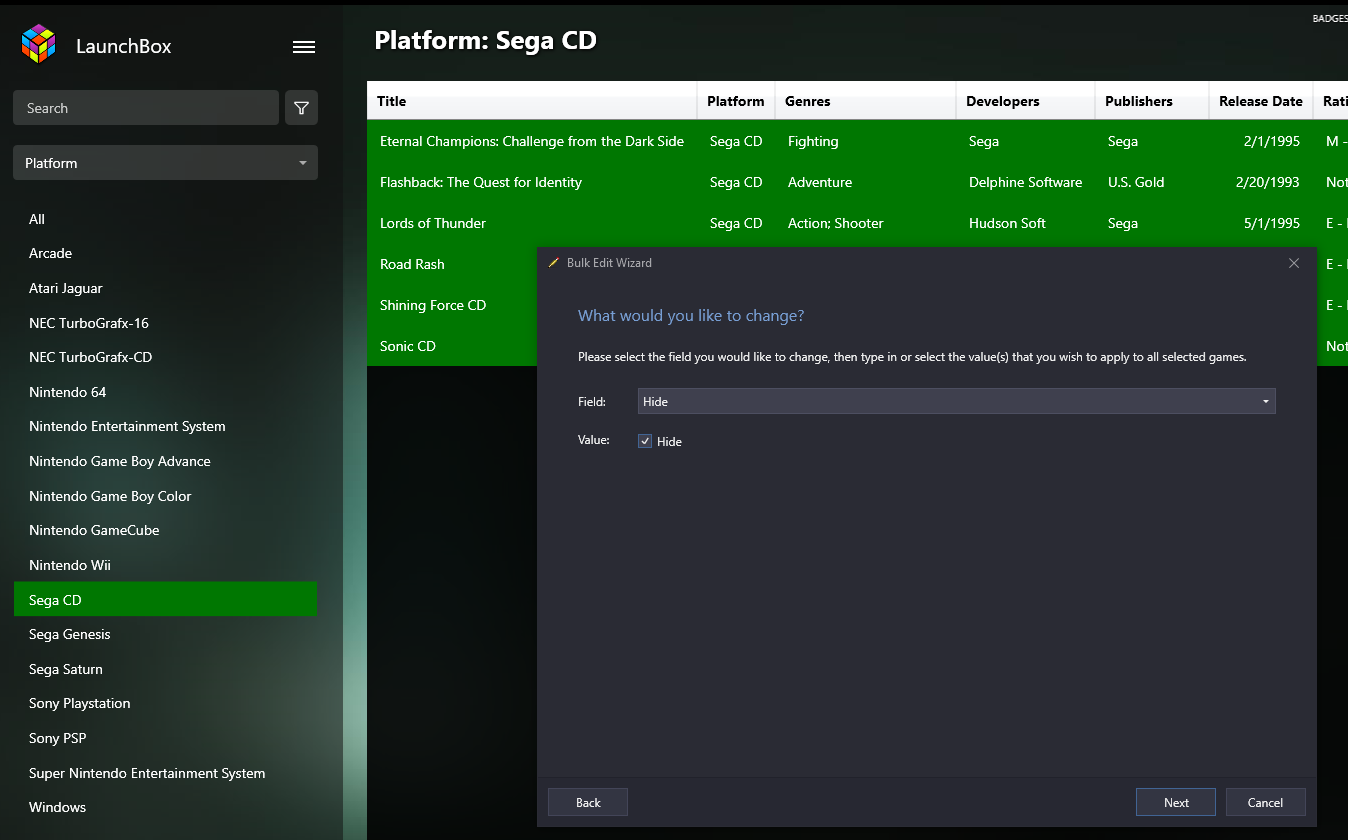
Task: Focus the Search box
Action: coord(146,108)
